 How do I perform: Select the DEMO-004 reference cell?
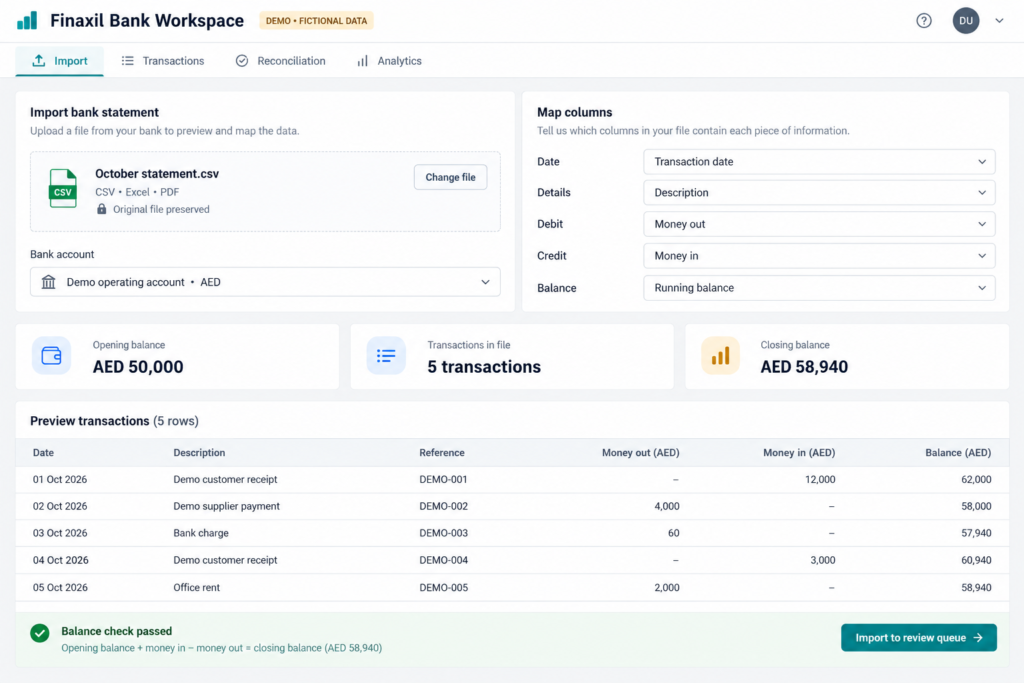click(443, 560)
